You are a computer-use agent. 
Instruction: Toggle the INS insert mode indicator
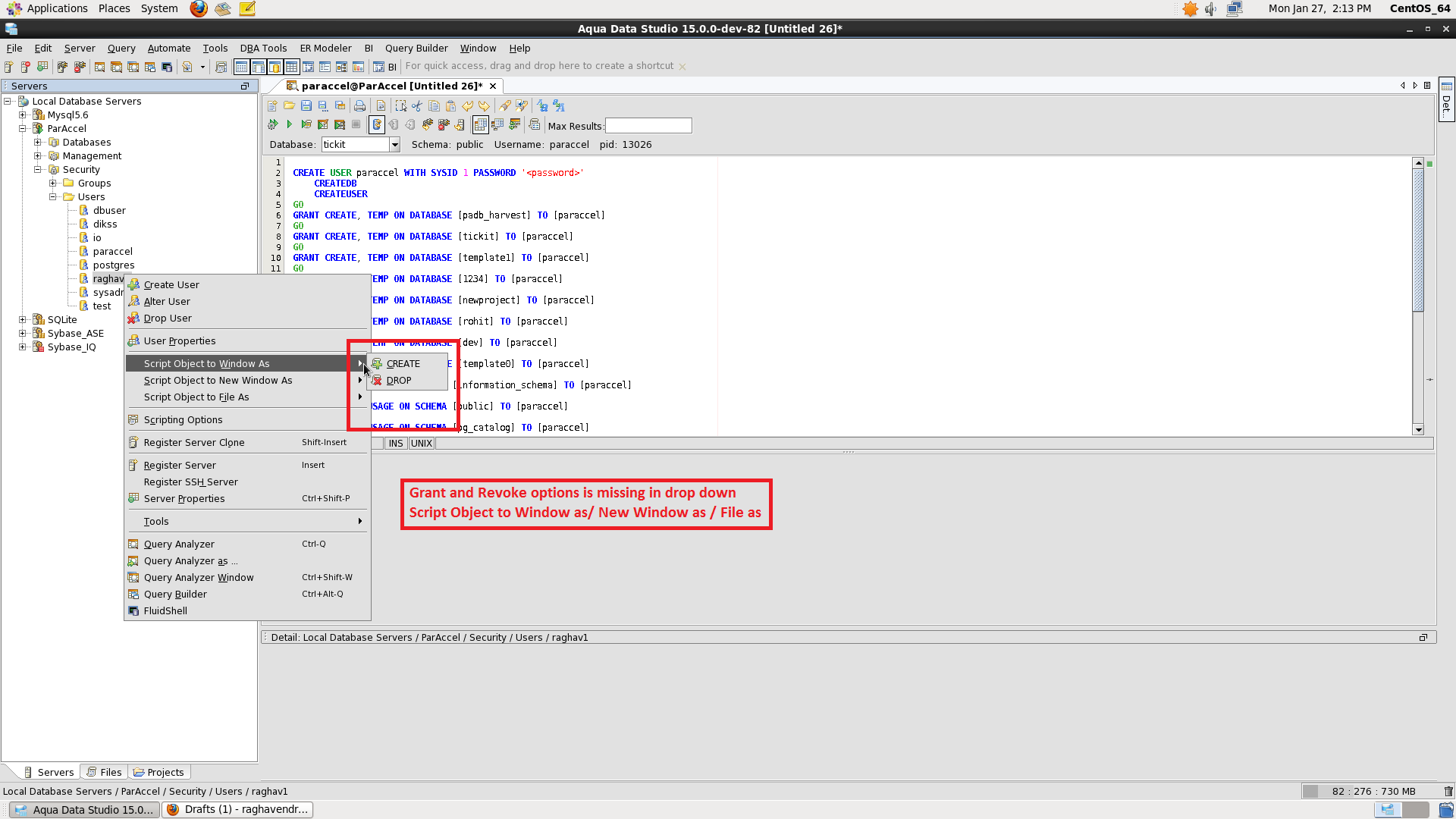(x=396, y=444)
